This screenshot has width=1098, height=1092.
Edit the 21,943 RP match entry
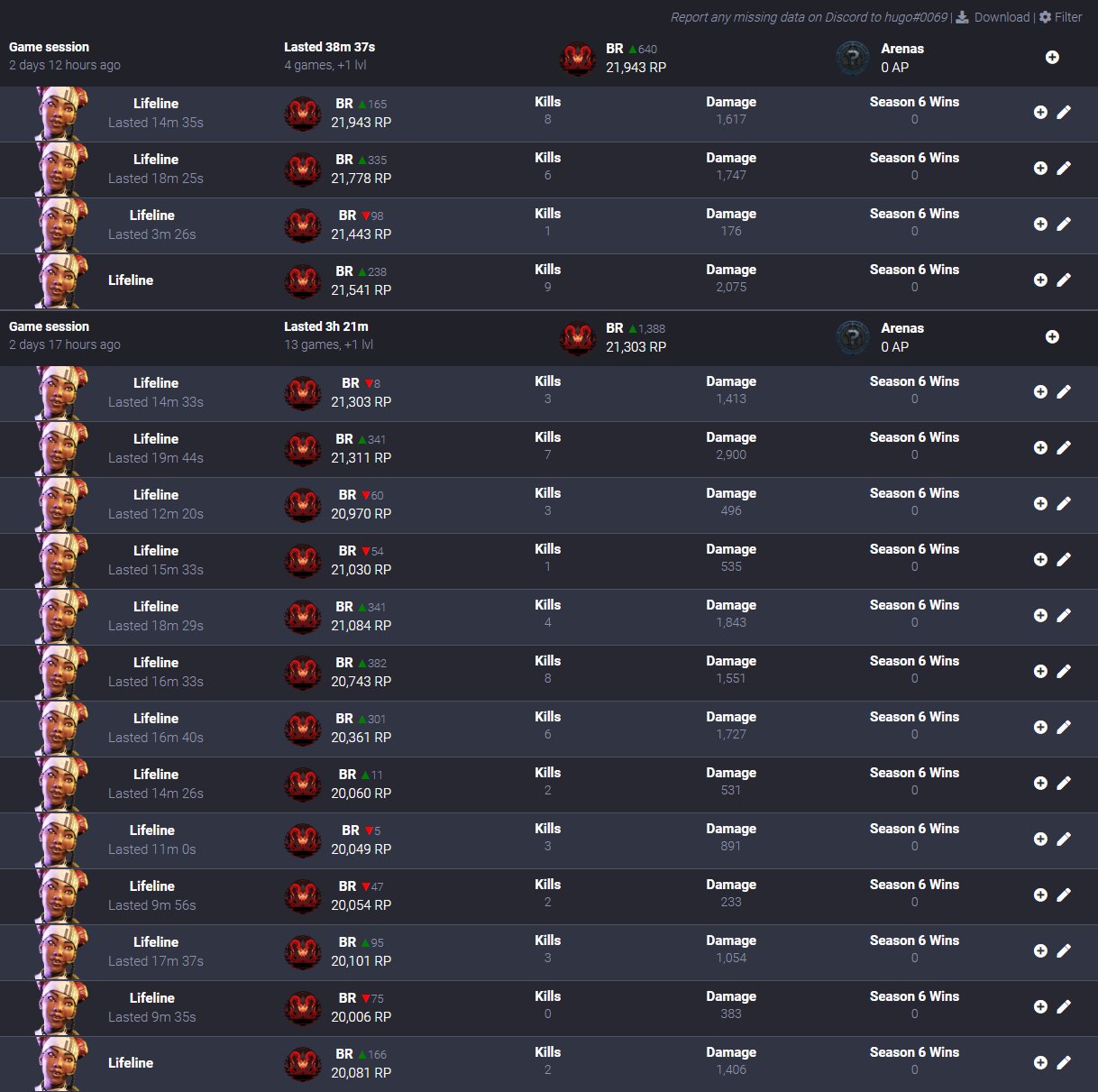tap(1064, 112)
